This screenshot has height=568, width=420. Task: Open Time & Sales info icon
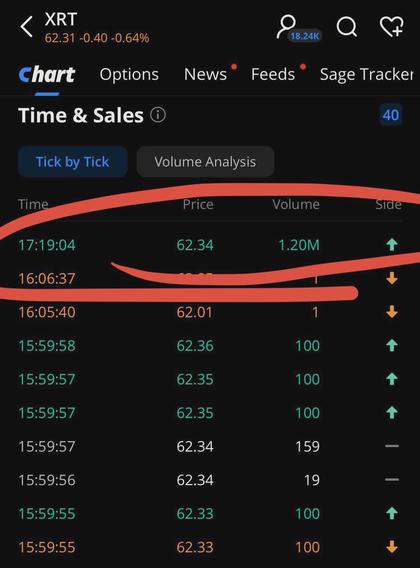coord(158,115)
